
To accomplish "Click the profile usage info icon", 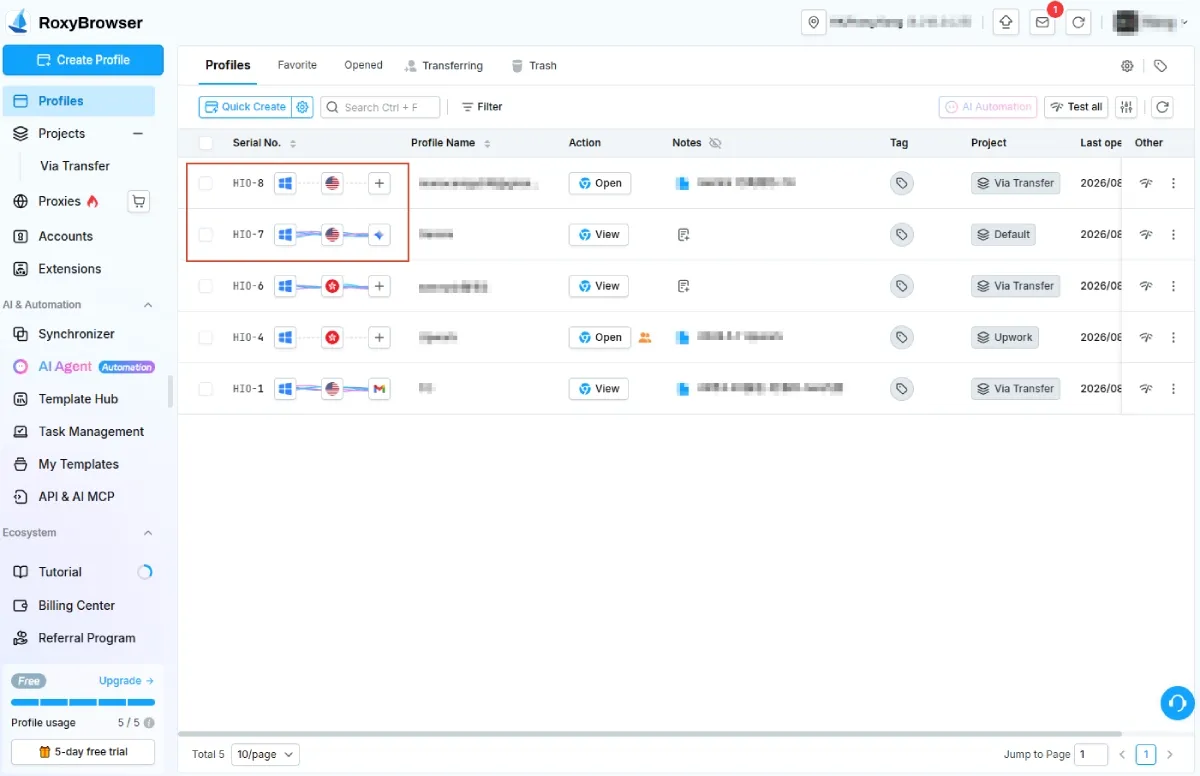I will click(x=149, y=723).
